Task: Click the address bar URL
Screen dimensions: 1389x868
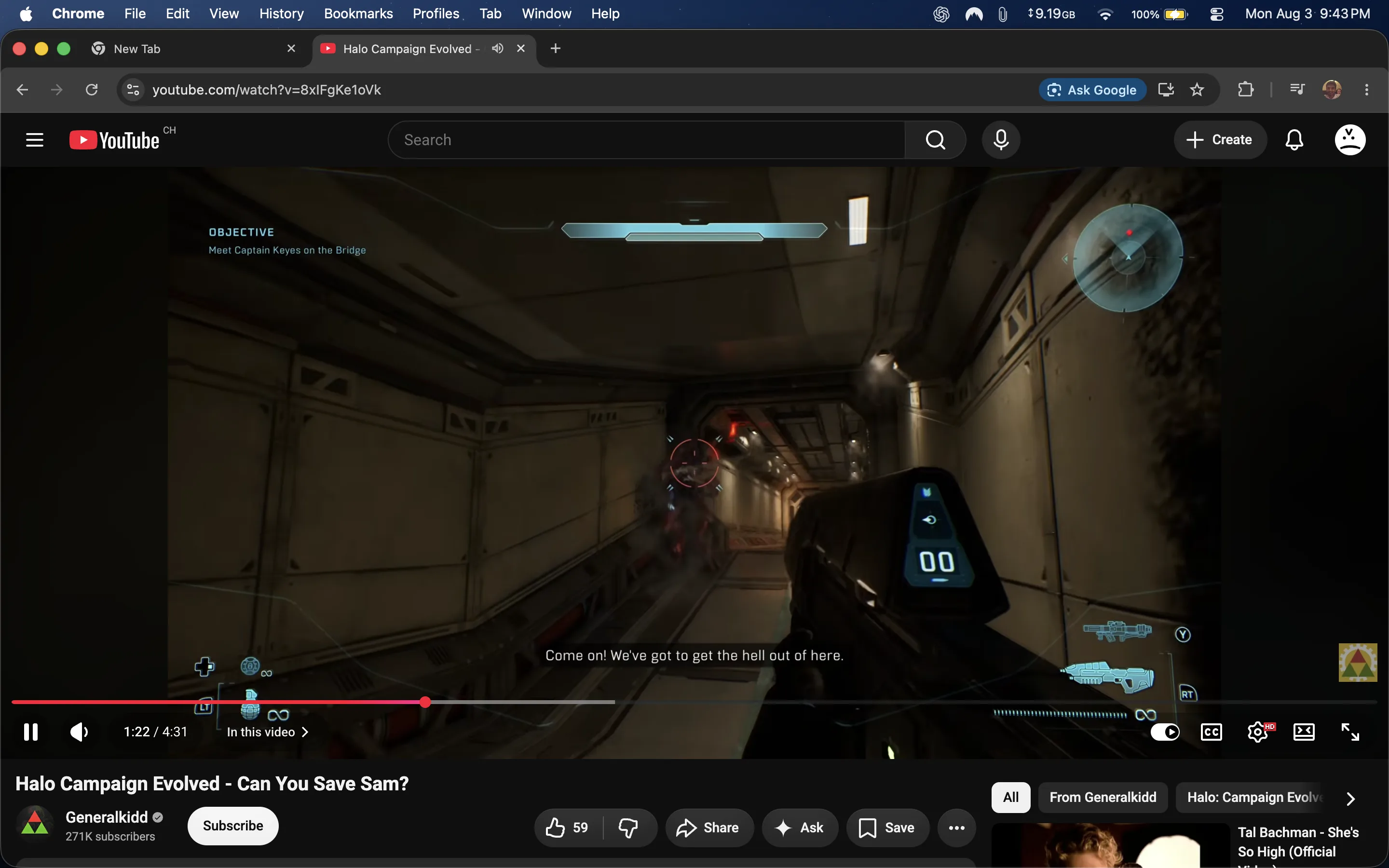Action: [x=266, y=90]
